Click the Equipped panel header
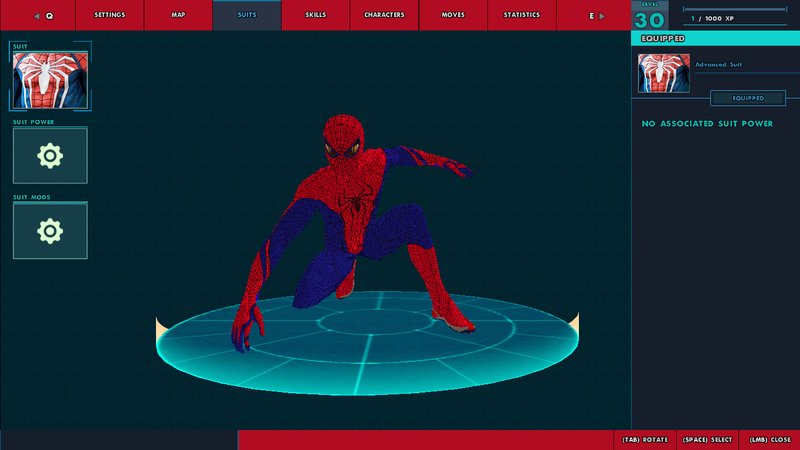This screenshot has height=450, width=800. (x=715, y=38)
